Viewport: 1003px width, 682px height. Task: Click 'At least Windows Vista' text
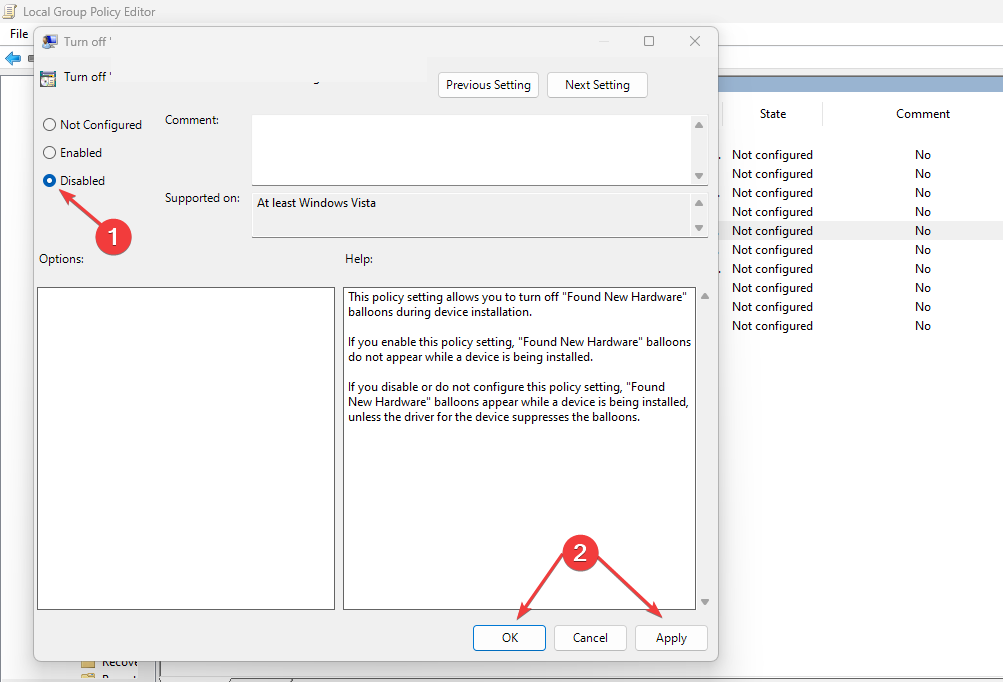pos(316,203)
